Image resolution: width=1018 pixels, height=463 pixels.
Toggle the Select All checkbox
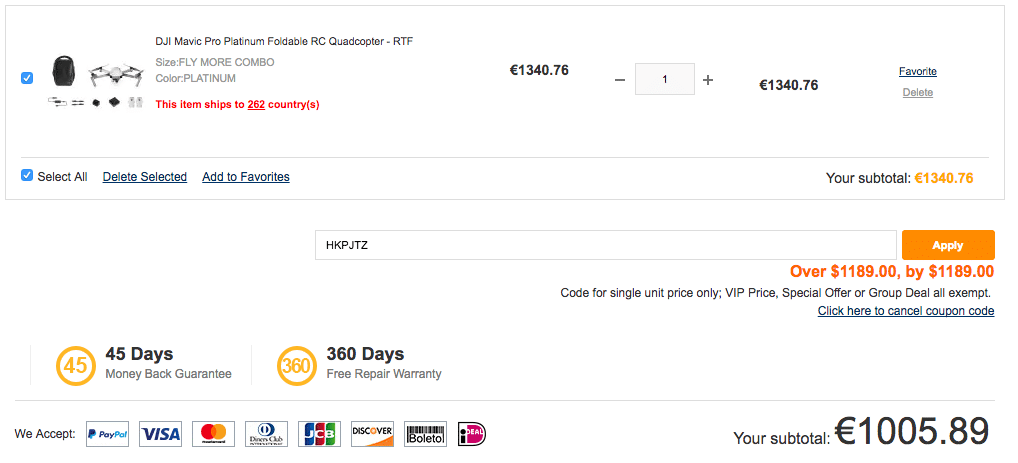pyautogui.click(x=27, y=175)
